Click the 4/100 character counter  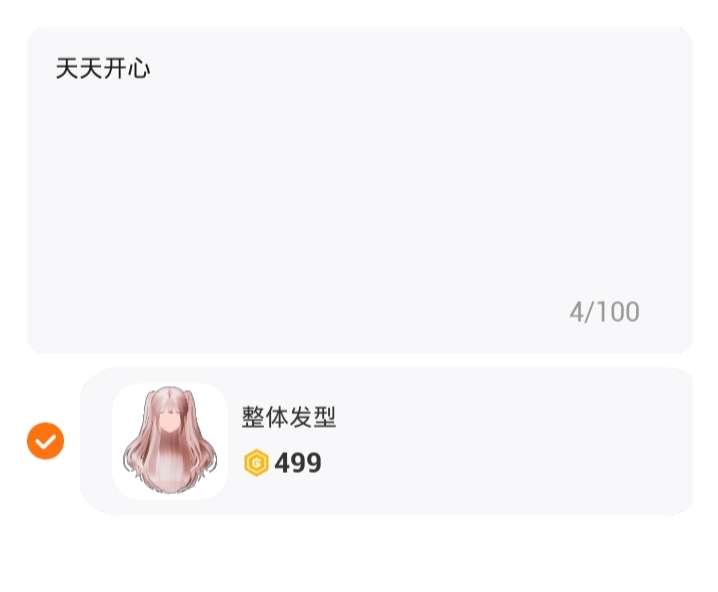(604, 312)
